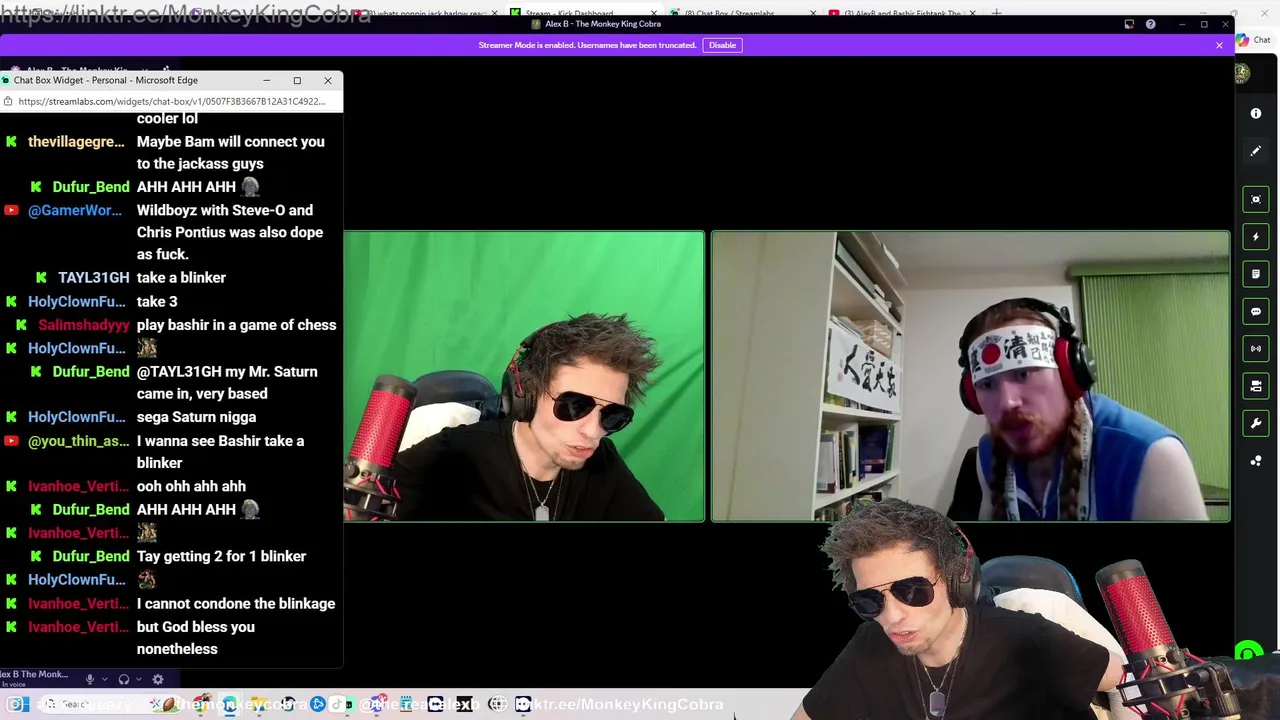Open the notes document icon in sidebar
This screenshot has height=720, width=1280.
(1256, 274)
